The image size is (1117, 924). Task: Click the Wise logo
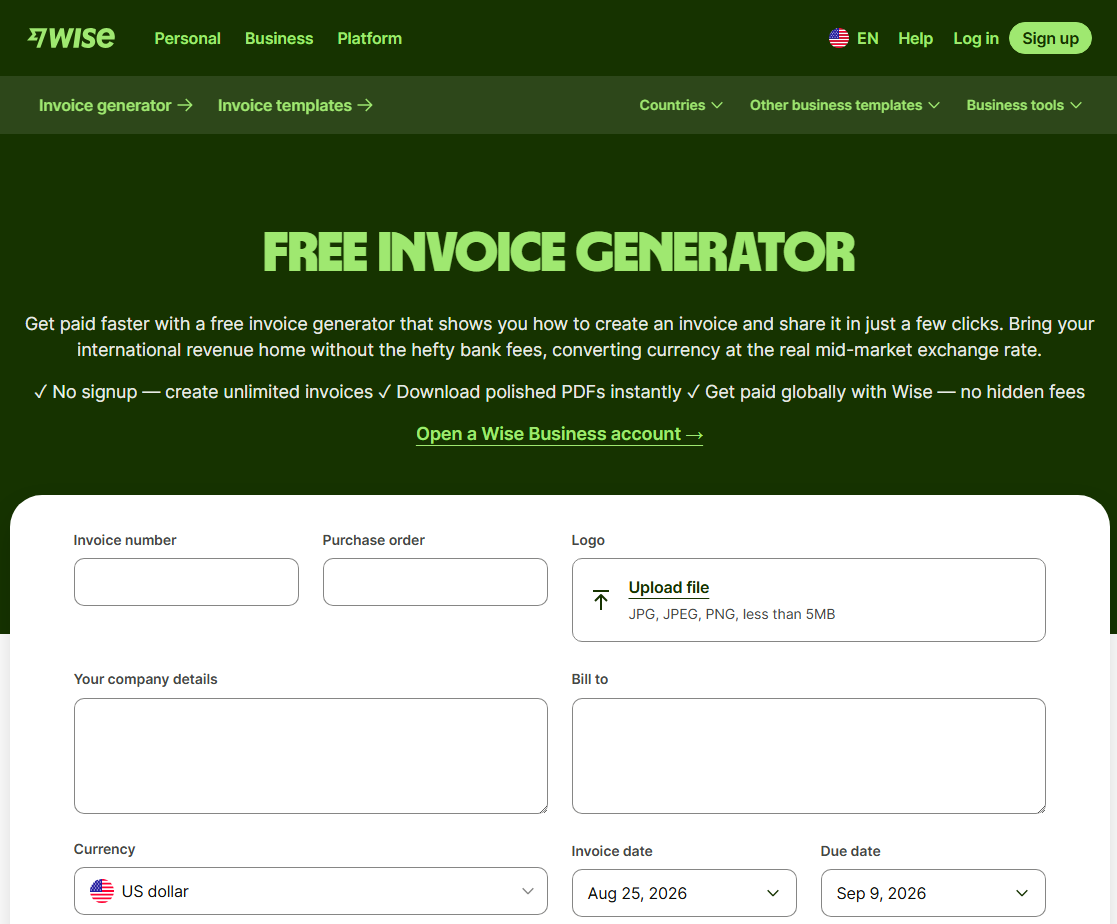click(x=71, y=38)
